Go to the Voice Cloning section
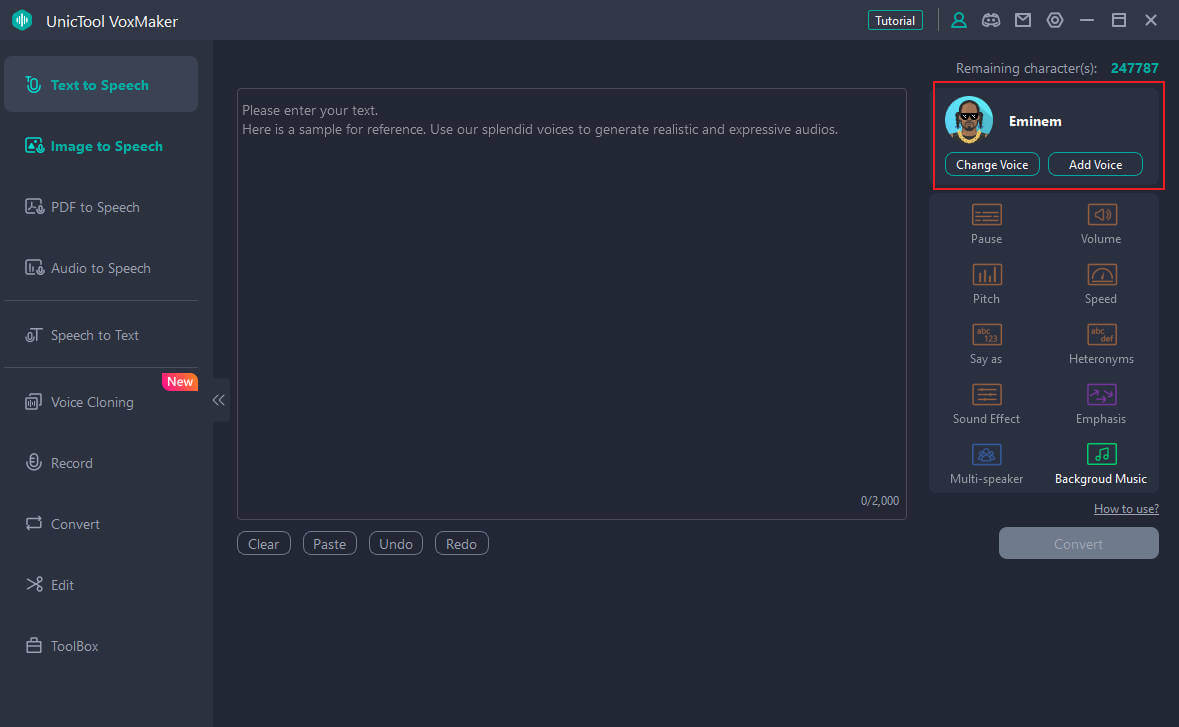 click(x=92, y=402)
